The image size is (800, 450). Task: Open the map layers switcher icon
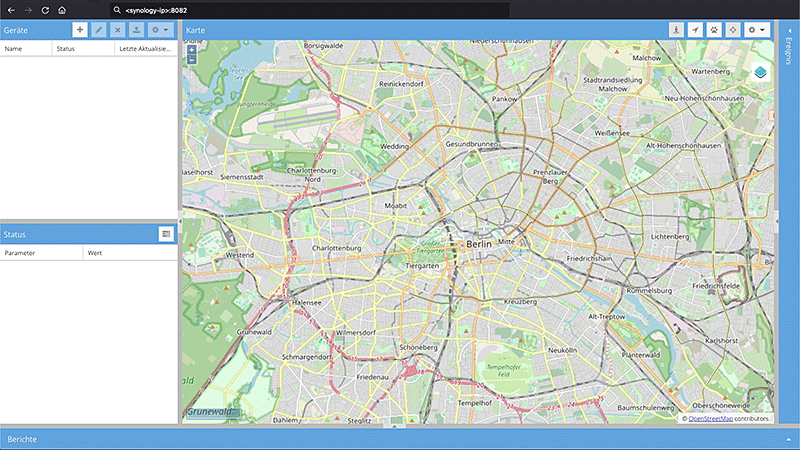pyautogui.click(x=760, y=72)
